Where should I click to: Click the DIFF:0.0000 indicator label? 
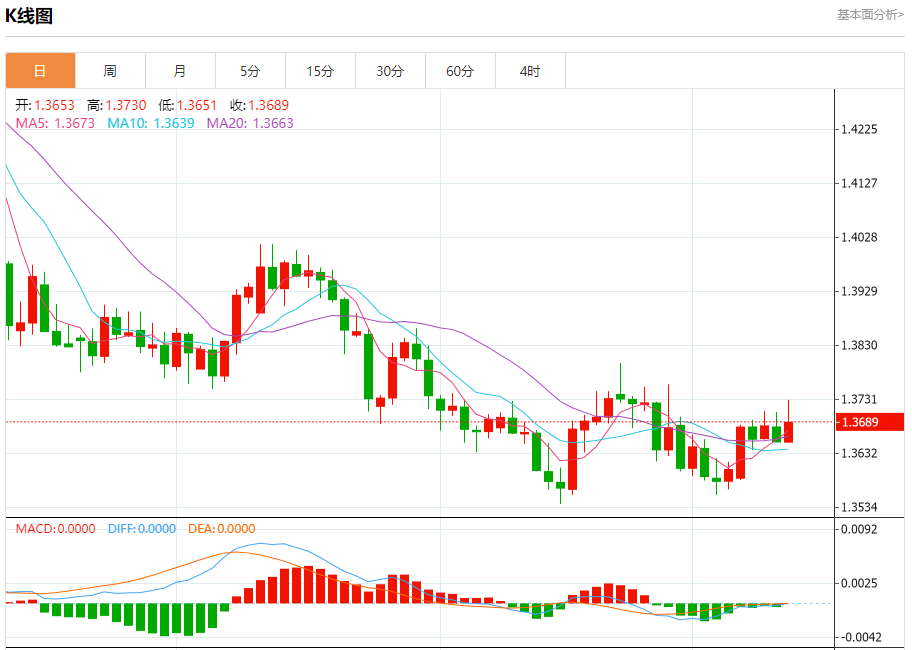(142, 528)
